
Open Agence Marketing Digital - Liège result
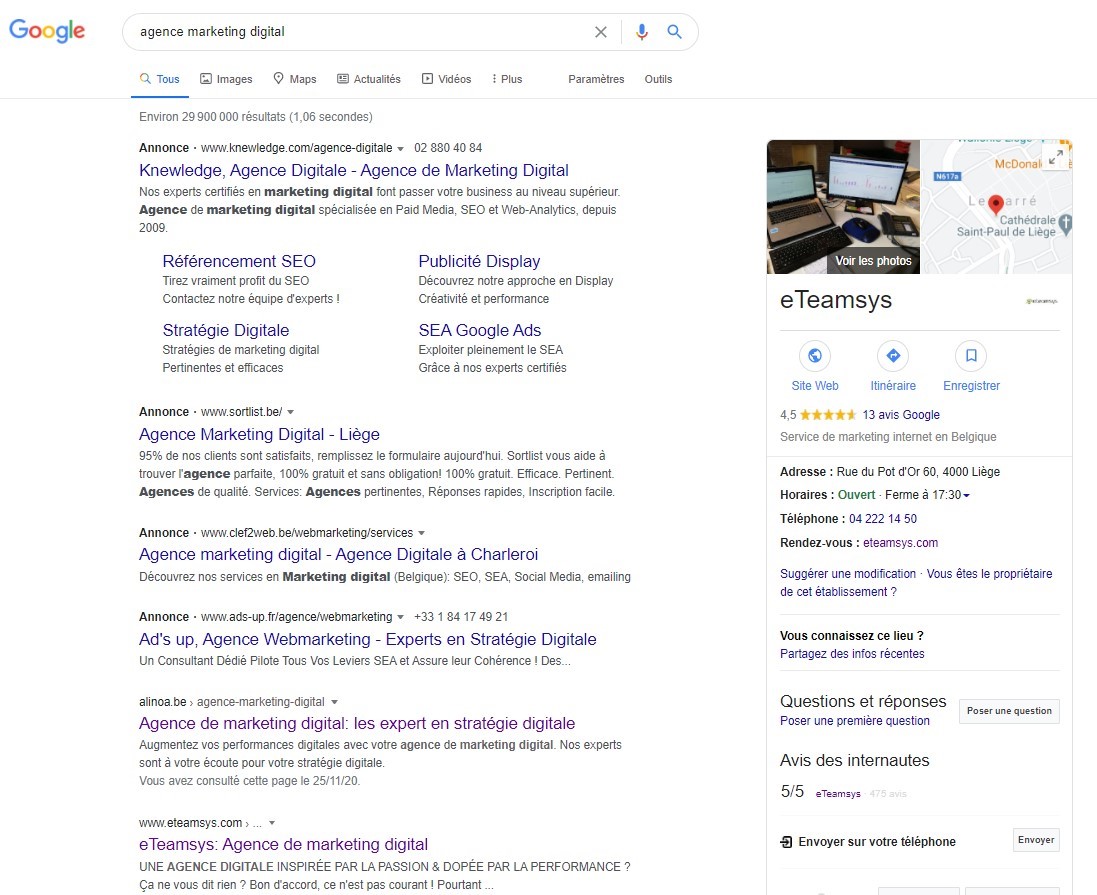coord(259,434)
